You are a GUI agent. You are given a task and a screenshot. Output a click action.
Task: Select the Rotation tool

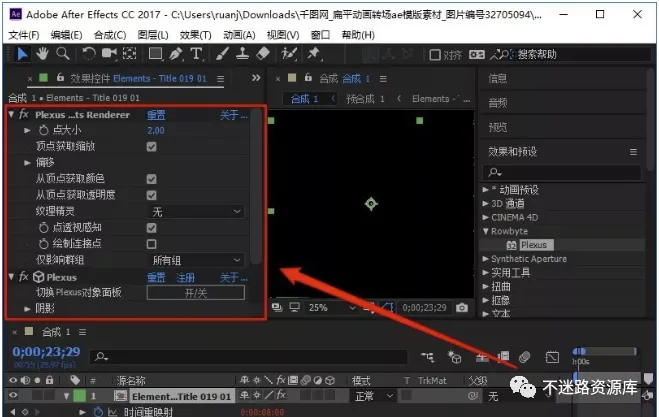click(x=88, y=54)
